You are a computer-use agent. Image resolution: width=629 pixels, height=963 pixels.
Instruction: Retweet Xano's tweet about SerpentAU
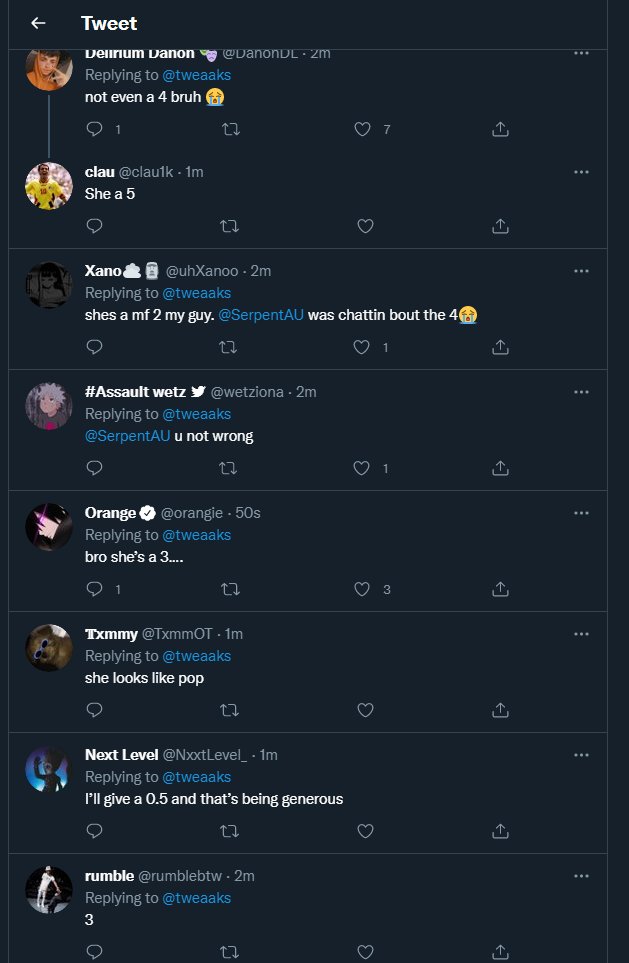[229, 347]
